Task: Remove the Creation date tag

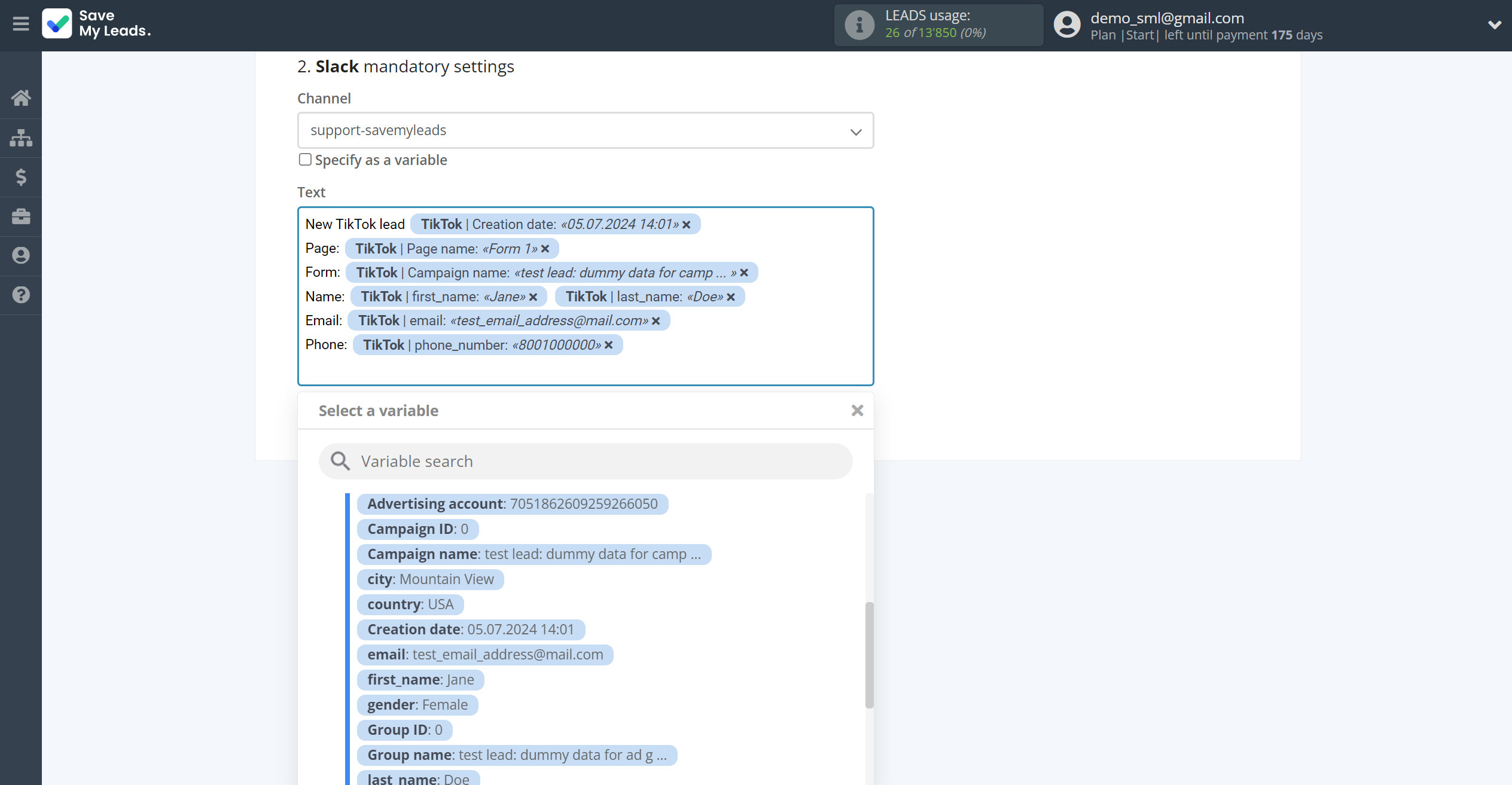Action: click(x=687, y=225)
